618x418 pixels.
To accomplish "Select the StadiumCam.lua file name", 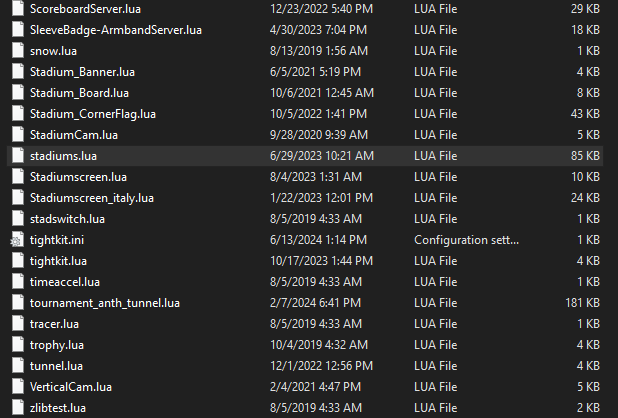I will pos(74,135).
